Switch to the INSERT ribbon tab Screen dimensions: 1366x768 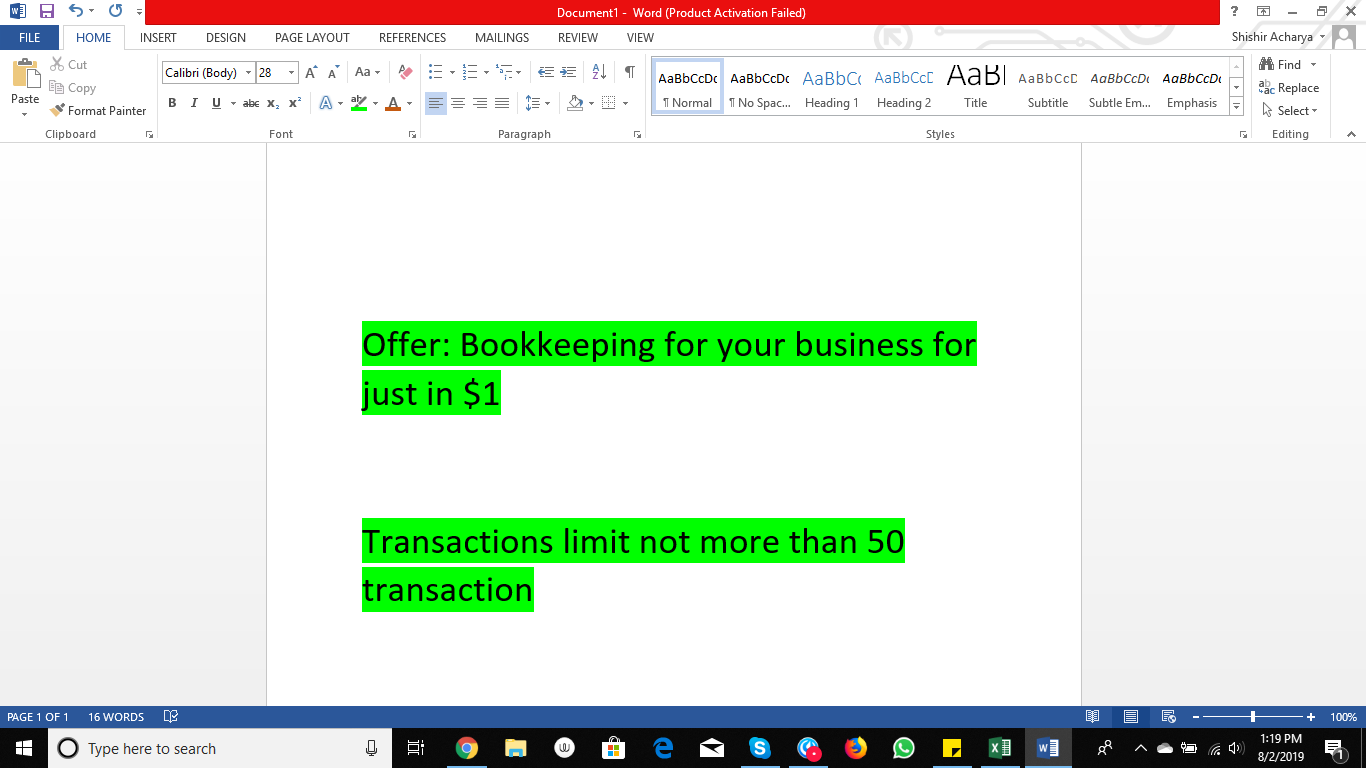(158, 37)
